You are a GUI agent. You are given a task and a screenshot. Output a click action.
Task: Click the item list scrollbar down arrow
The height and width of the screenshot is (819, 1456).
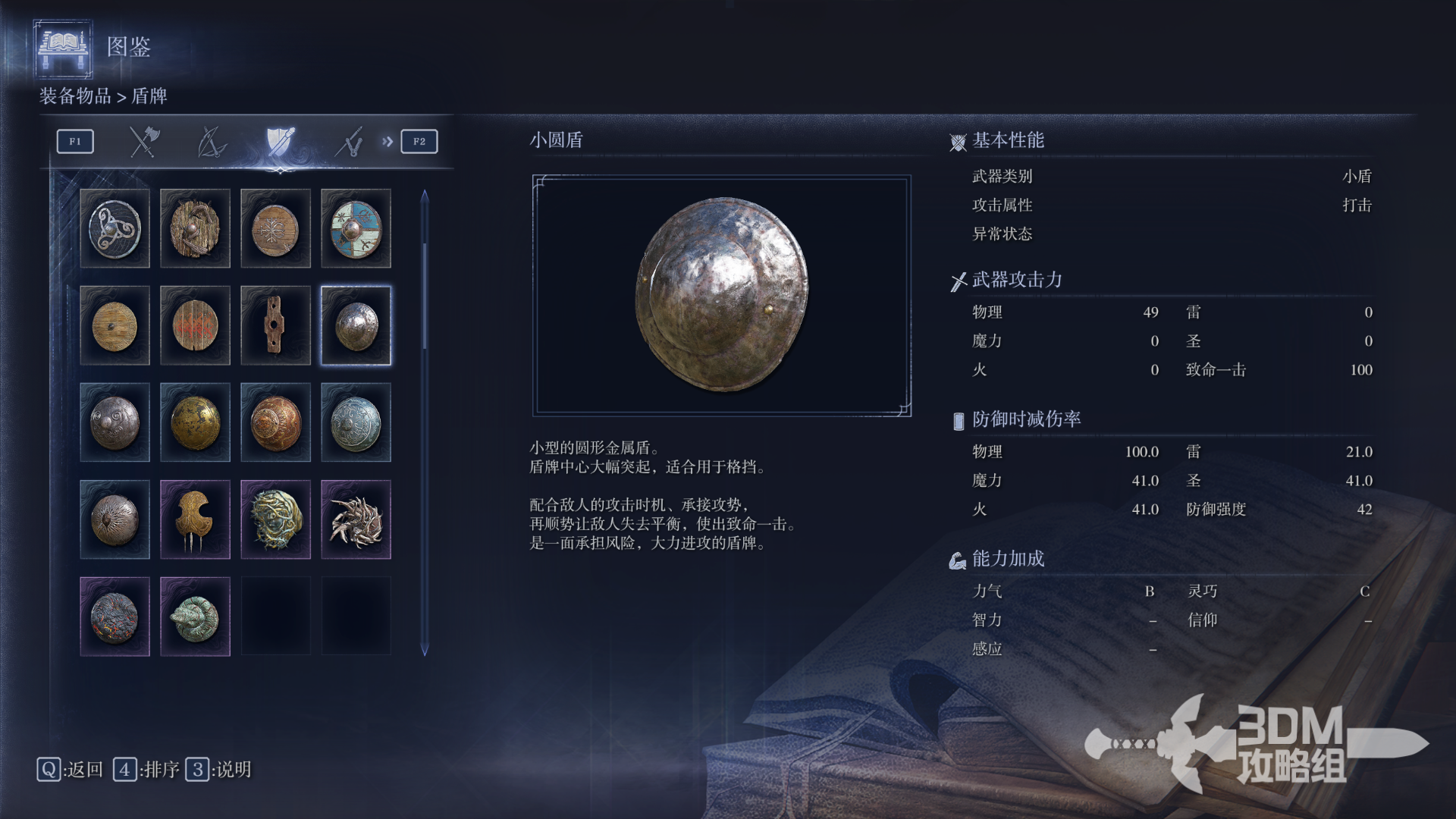(x=425, y=649)
